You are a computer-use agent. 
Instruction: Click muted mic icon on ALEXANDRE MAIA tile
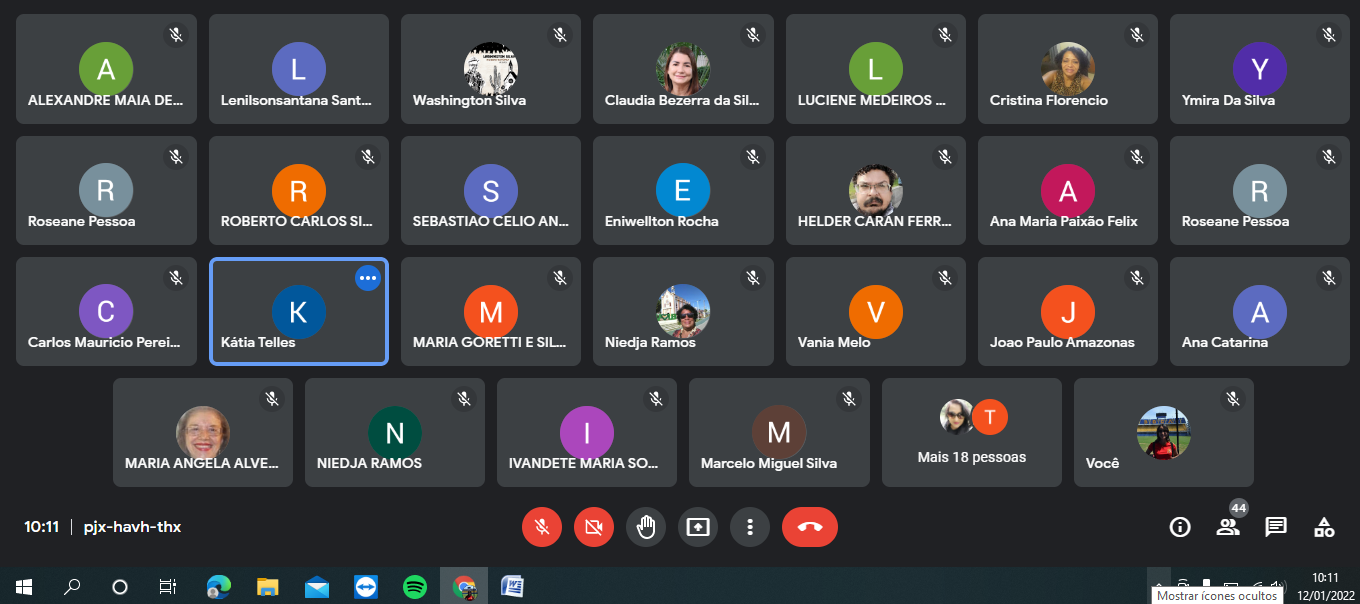(176, 35)
